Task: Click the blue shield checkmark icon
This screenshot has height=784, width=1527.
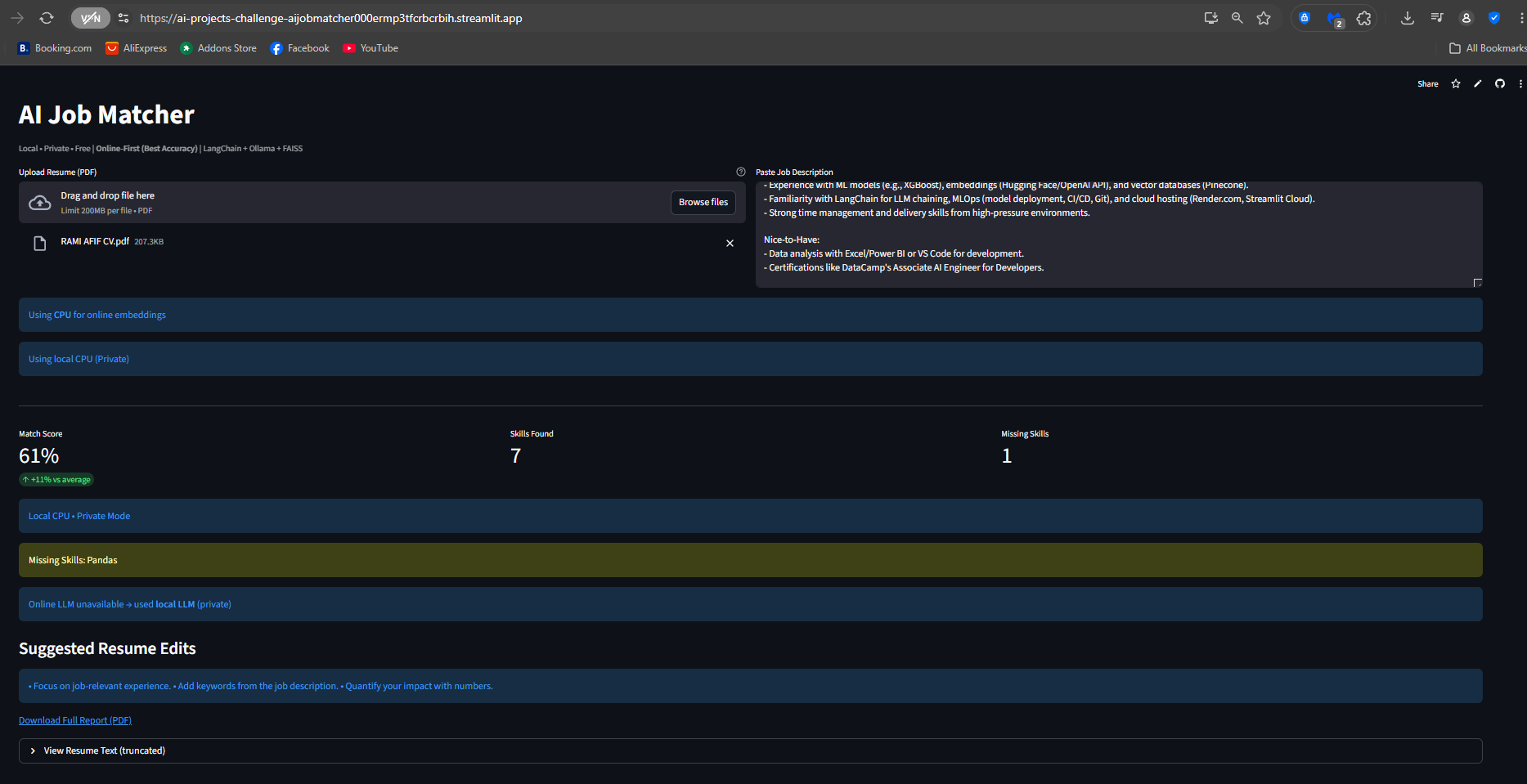Action: click(1494, 18)
